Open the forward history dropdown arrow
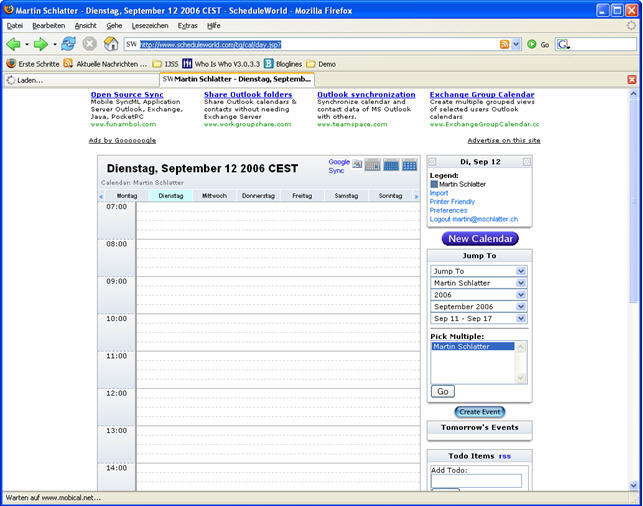This screenshot has height=506, width=643. (x=55, y=44)
